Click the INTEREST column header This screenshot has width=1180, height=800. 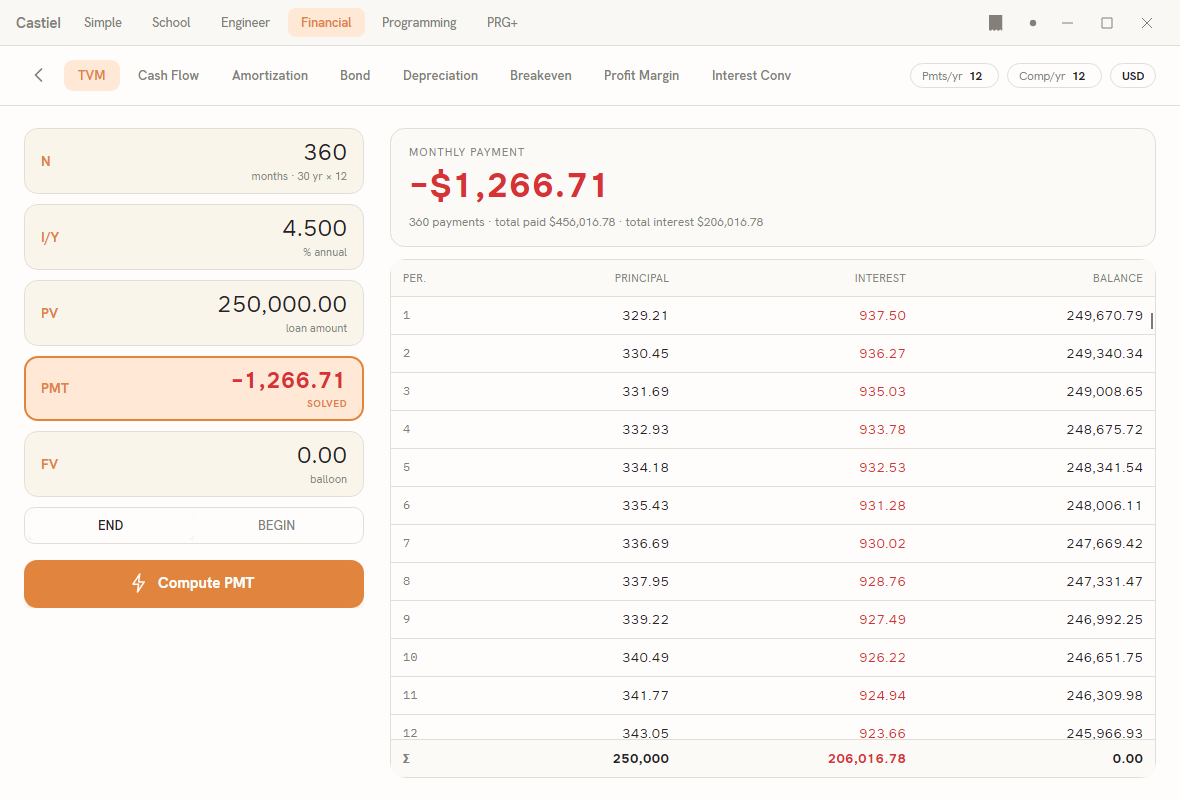coord(880,278)
